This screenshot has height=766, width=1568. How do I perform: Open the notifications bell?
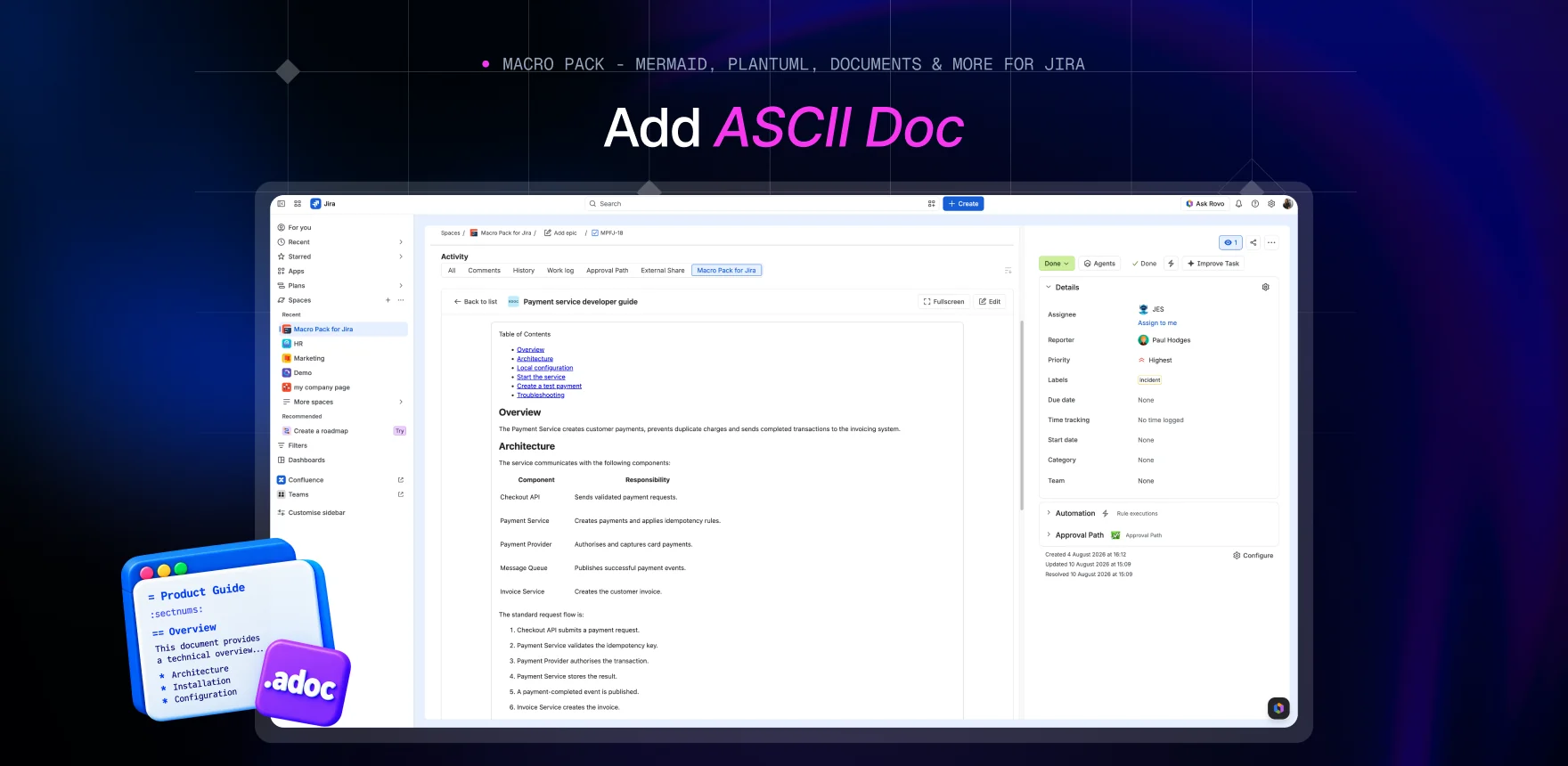pyautogui.click(x=1238, y=204)
